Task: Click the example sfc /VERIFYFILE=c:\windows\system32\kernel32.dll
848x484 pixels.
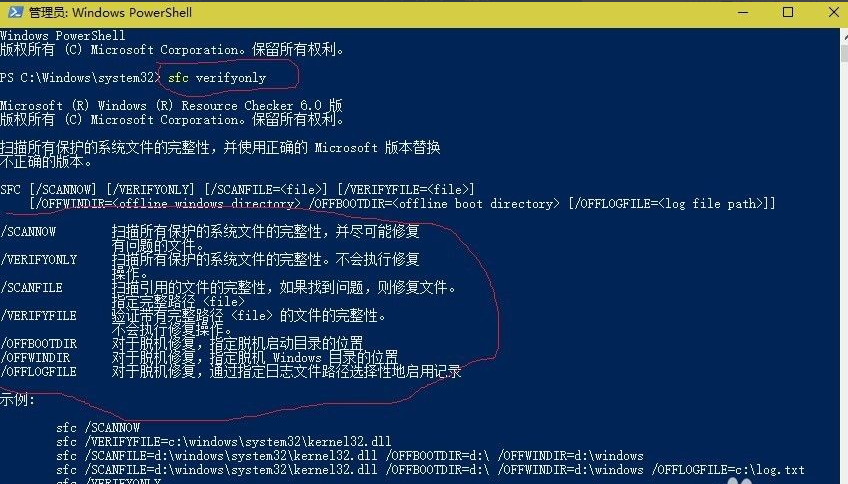Action: pos(223,442)
